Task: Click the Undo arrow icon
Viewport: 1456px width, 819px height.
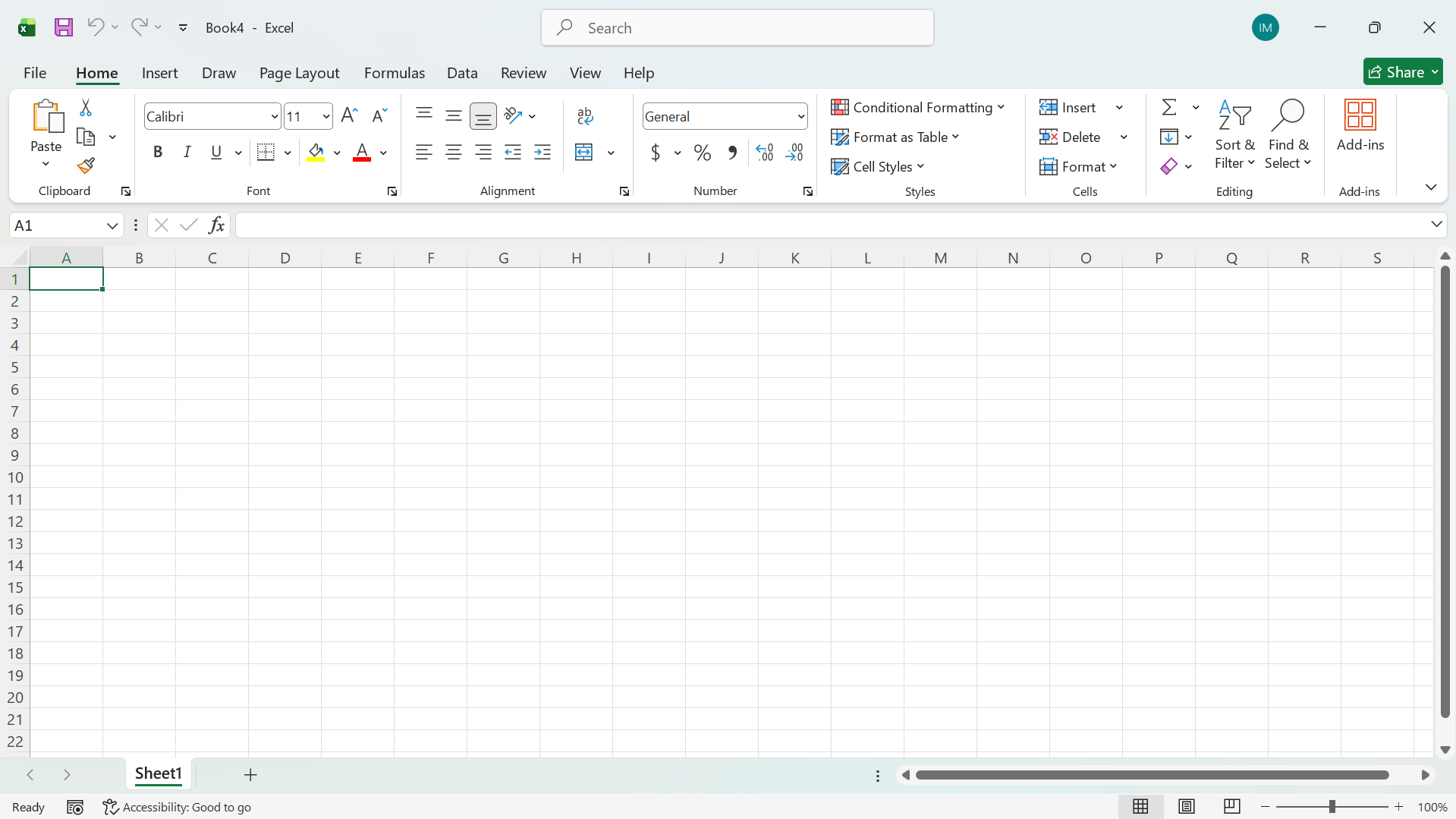Action: 95,27
